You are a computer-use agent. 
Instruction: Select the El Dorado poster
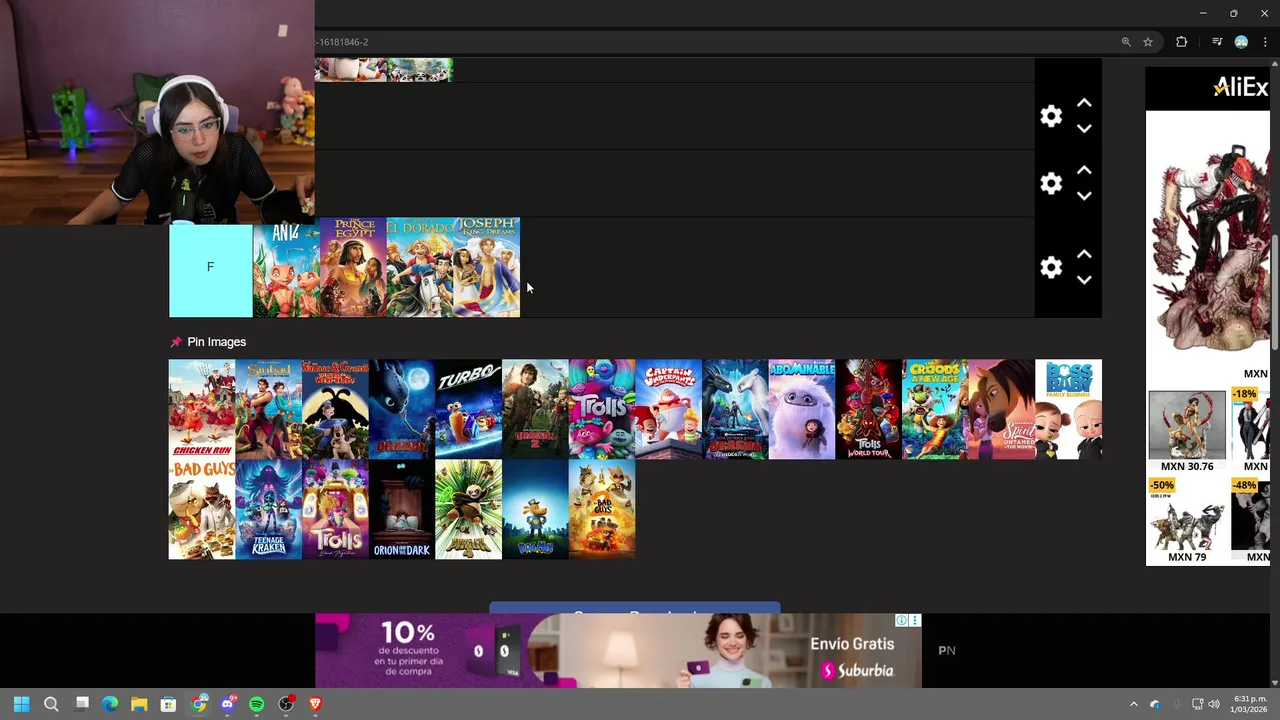coord(420,267)
